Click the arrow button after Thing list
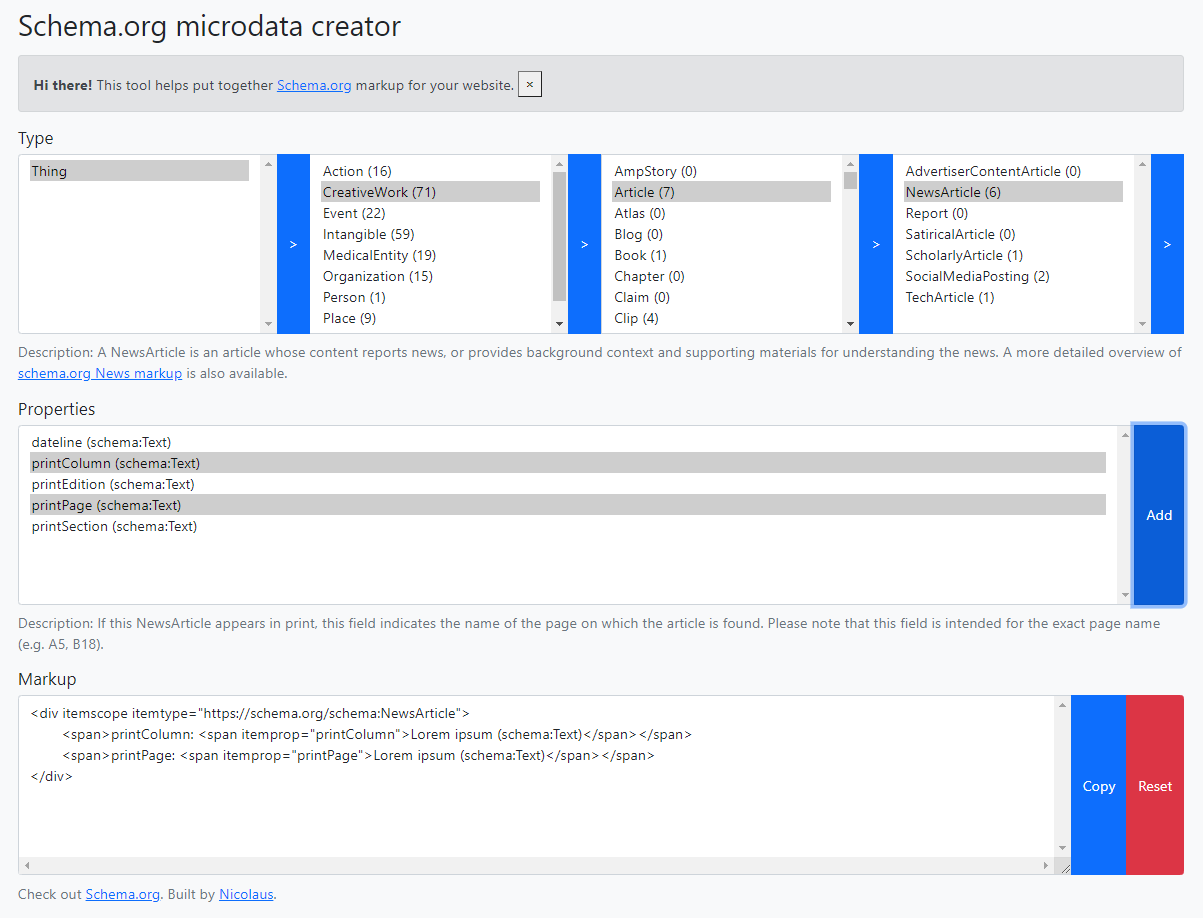The height and width of the screenshot is (918, 1203). [293, 244]
